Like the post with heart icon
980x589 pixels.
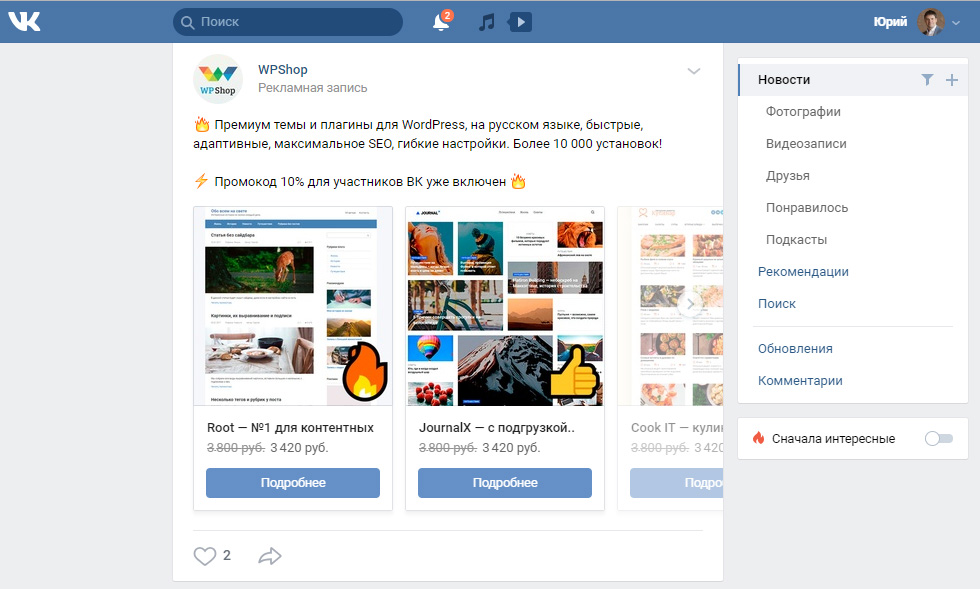(x=204, y=556)
